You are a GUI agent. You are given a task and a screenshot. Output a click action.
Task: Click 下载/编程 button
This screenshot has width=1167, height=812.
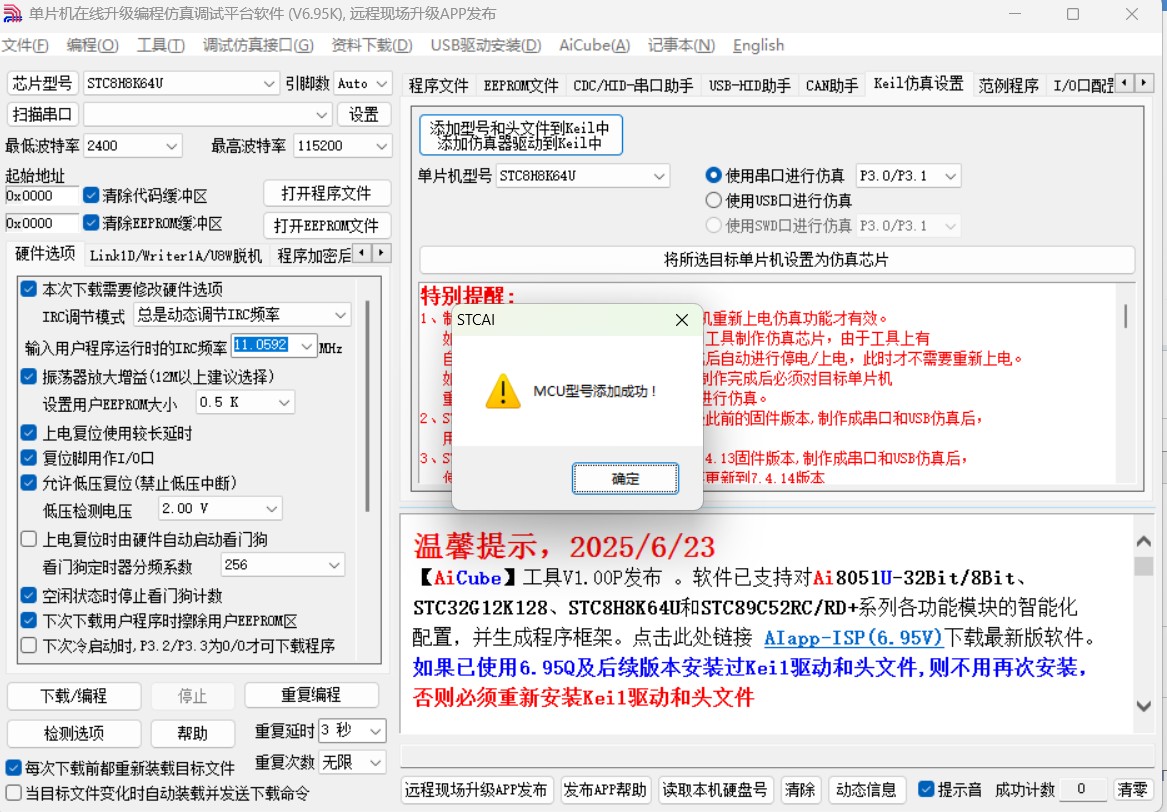[x=74, y=696]
